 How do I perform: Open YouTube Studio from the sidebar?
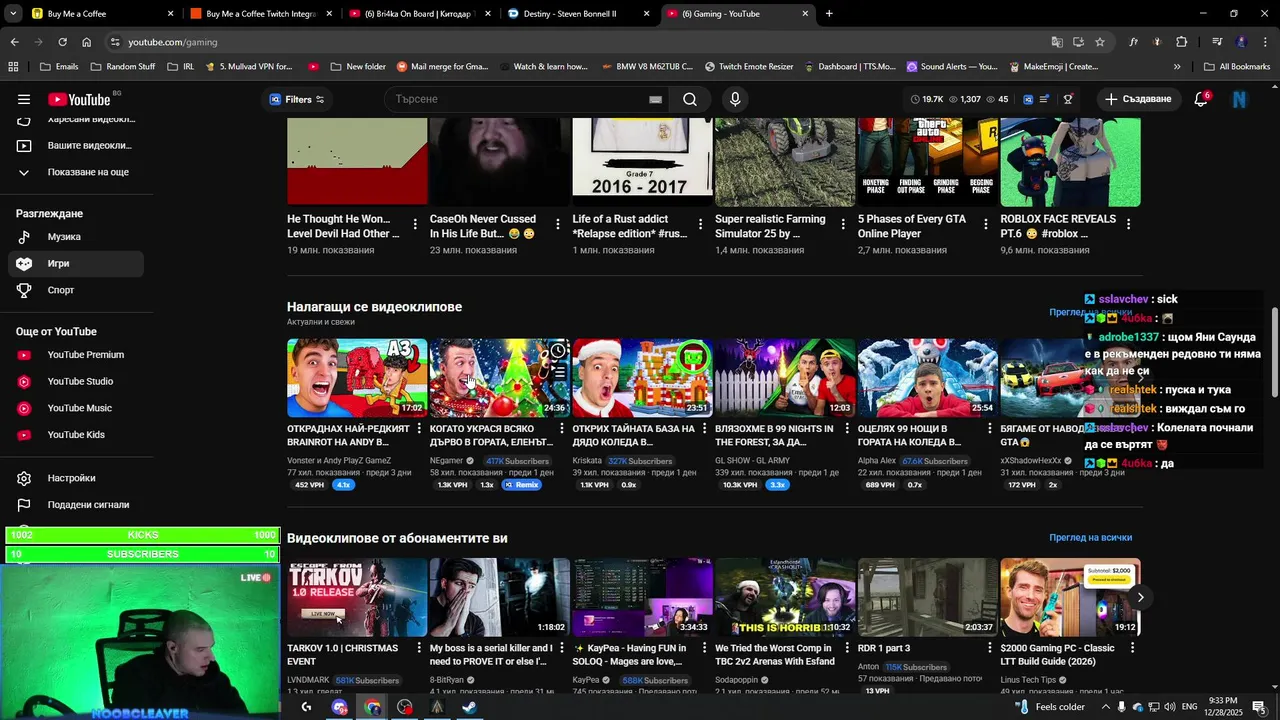(x=76, y=381)
